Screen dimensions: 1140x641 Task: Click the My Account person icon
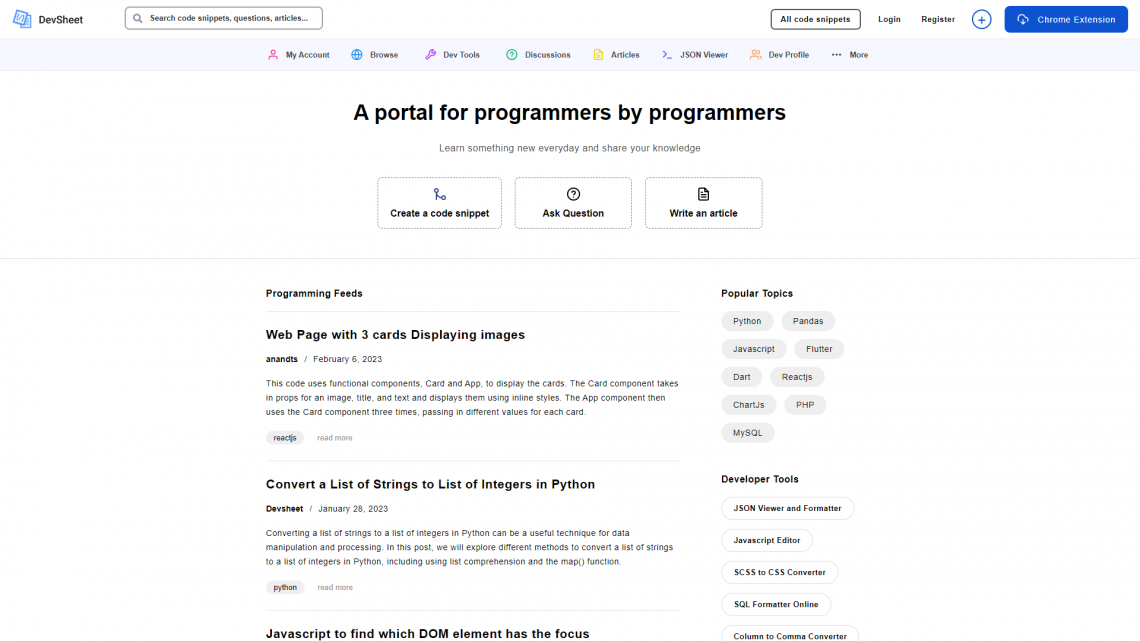pyautogui.click(x=273, y=55)
